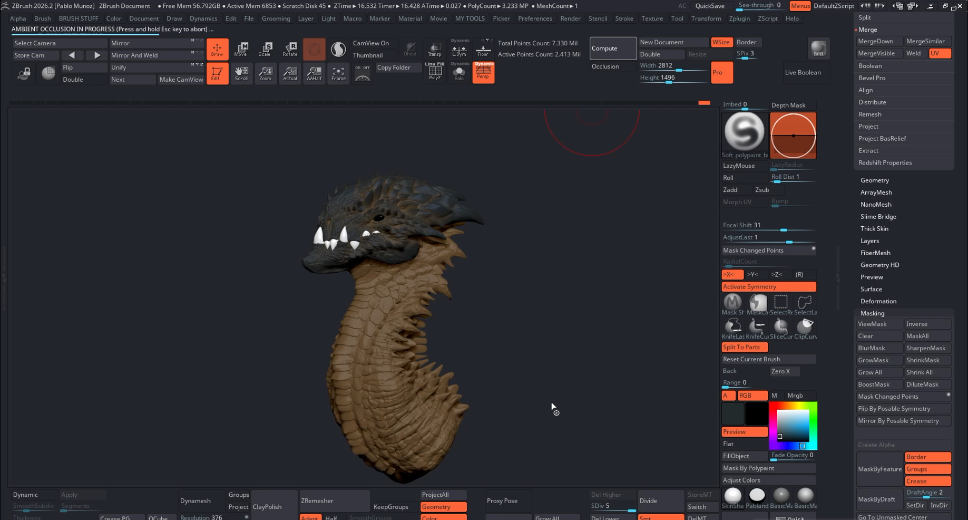Select the KnifeLasso brush icon
Viewport: 968px width, 520px height.
click(733, 328)
